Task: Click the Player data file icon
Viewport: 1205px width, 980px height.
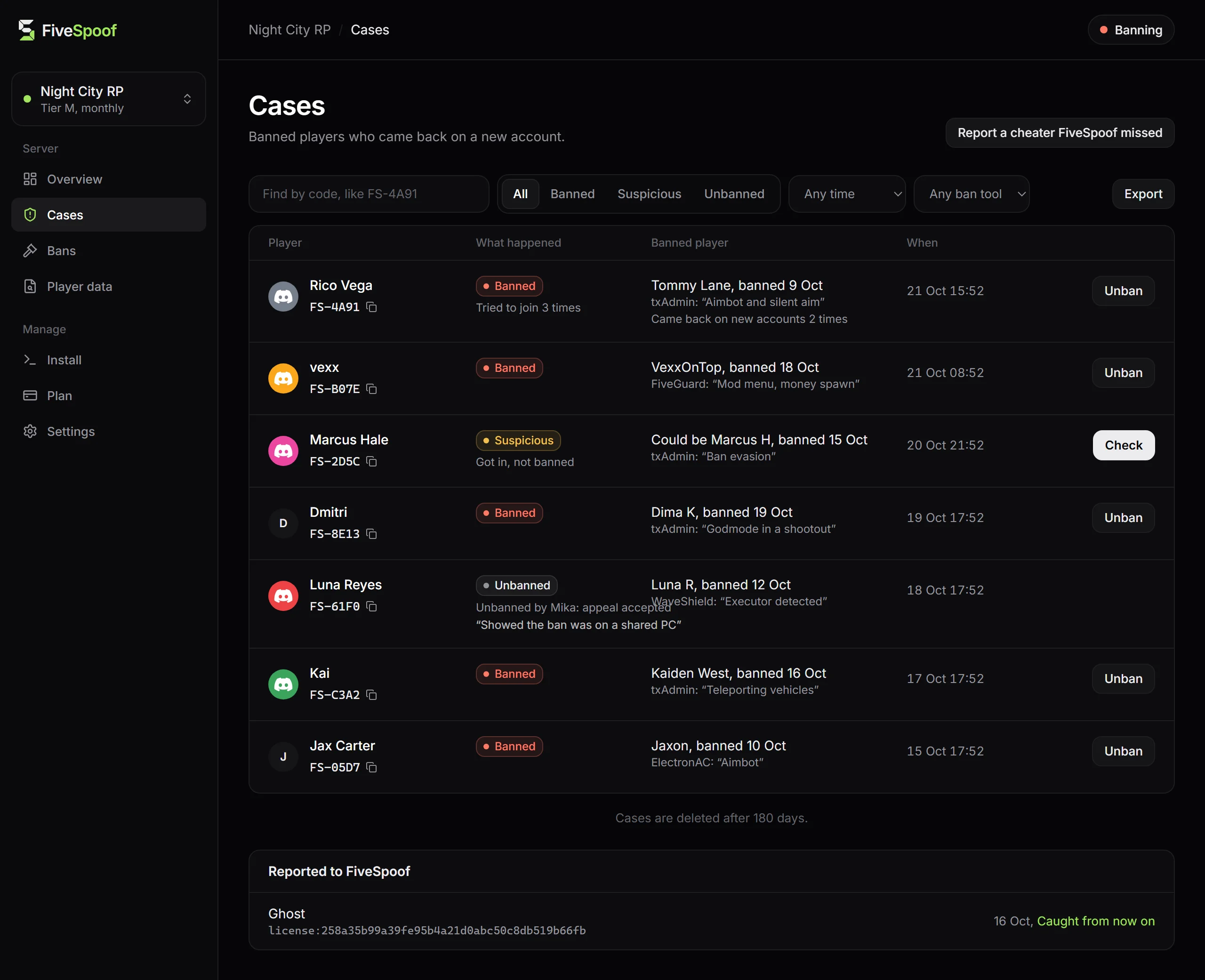Action: (x=30, y=286)
